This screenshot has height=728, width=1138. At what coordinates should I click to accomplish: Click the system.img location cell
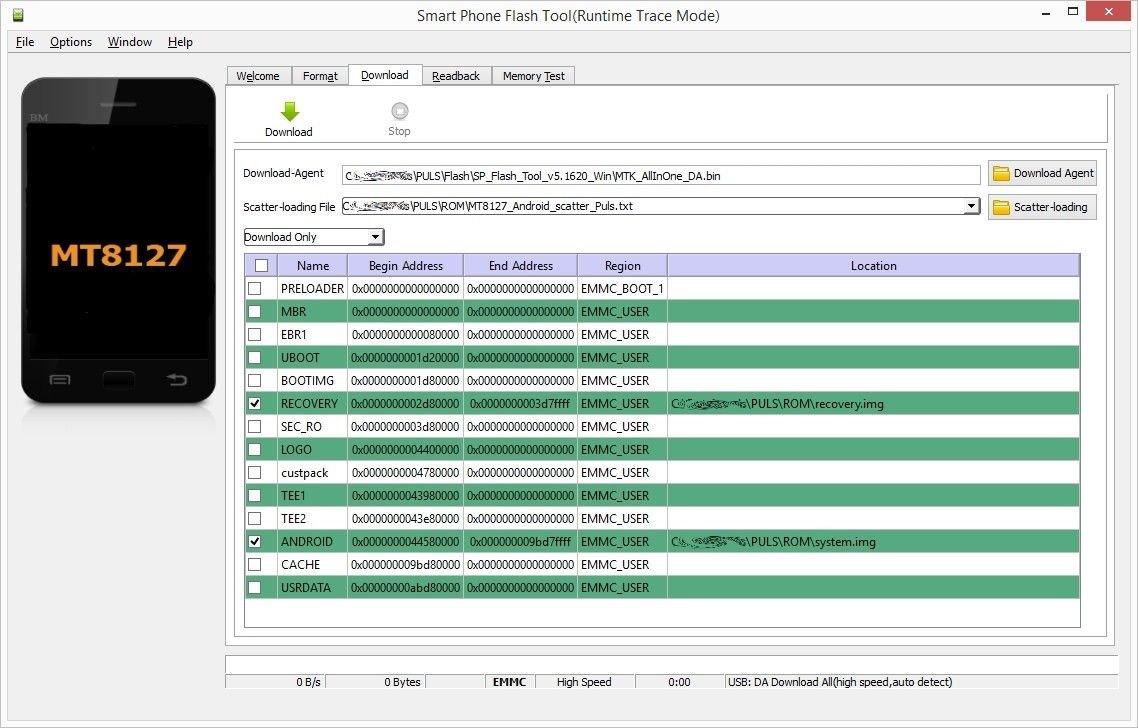pyautogui.click(x=873, y=541)
